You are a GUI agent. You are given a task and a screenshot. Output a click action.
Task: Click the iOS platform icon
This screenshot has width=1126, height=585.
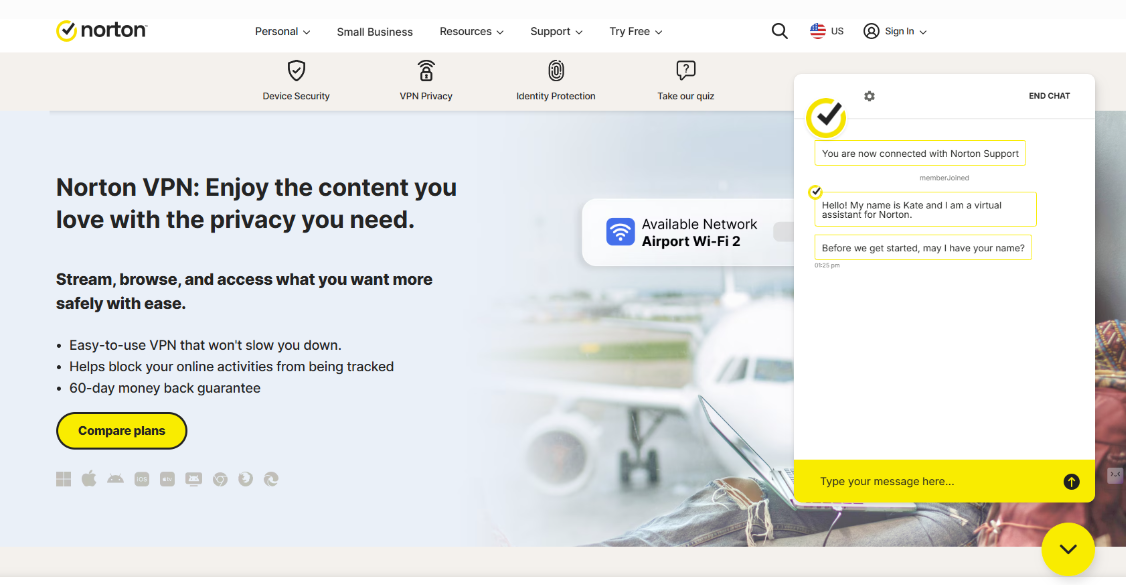(141, 479)
